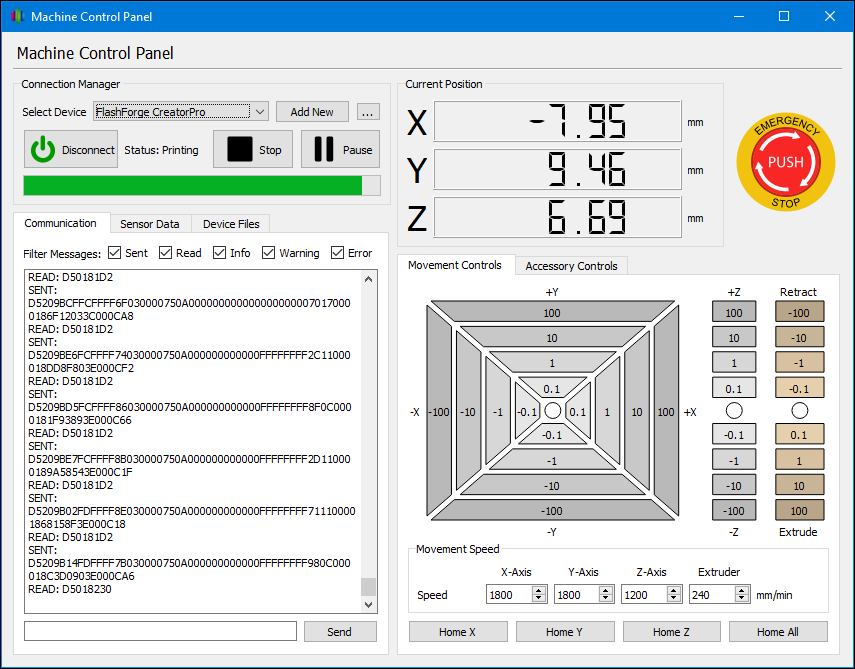Viewport: 855px width, 669px height.
Task: Extrude filament by 100
Action: [799, 511]
